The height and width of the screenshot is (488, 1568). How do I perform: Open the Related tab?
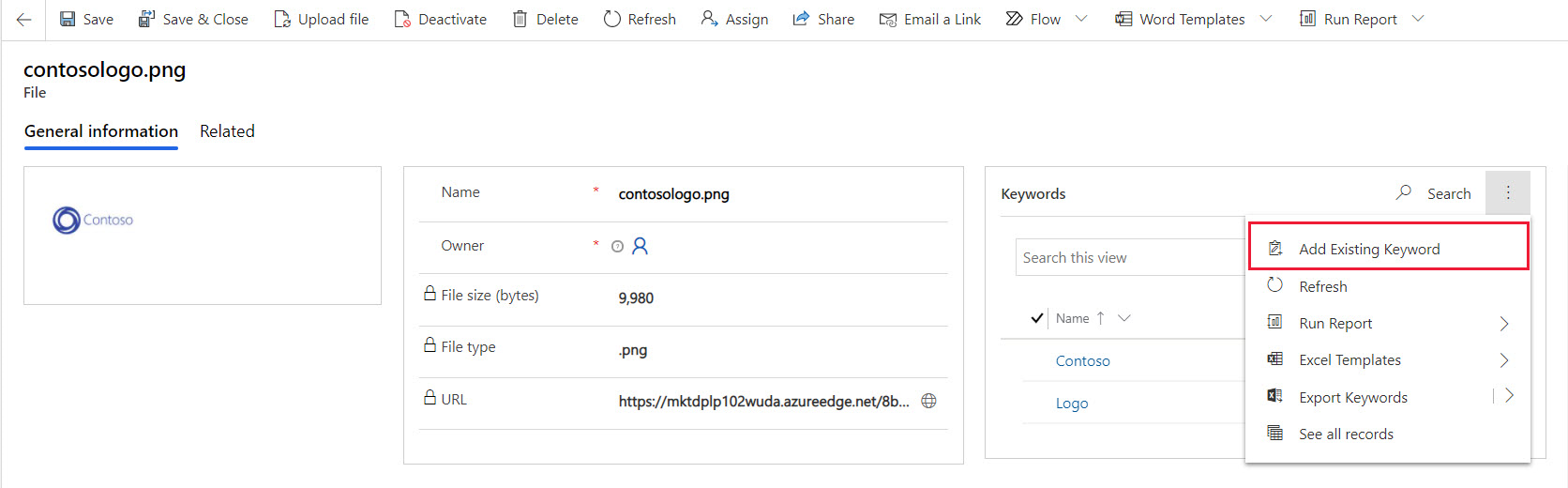tap(227, 131)
